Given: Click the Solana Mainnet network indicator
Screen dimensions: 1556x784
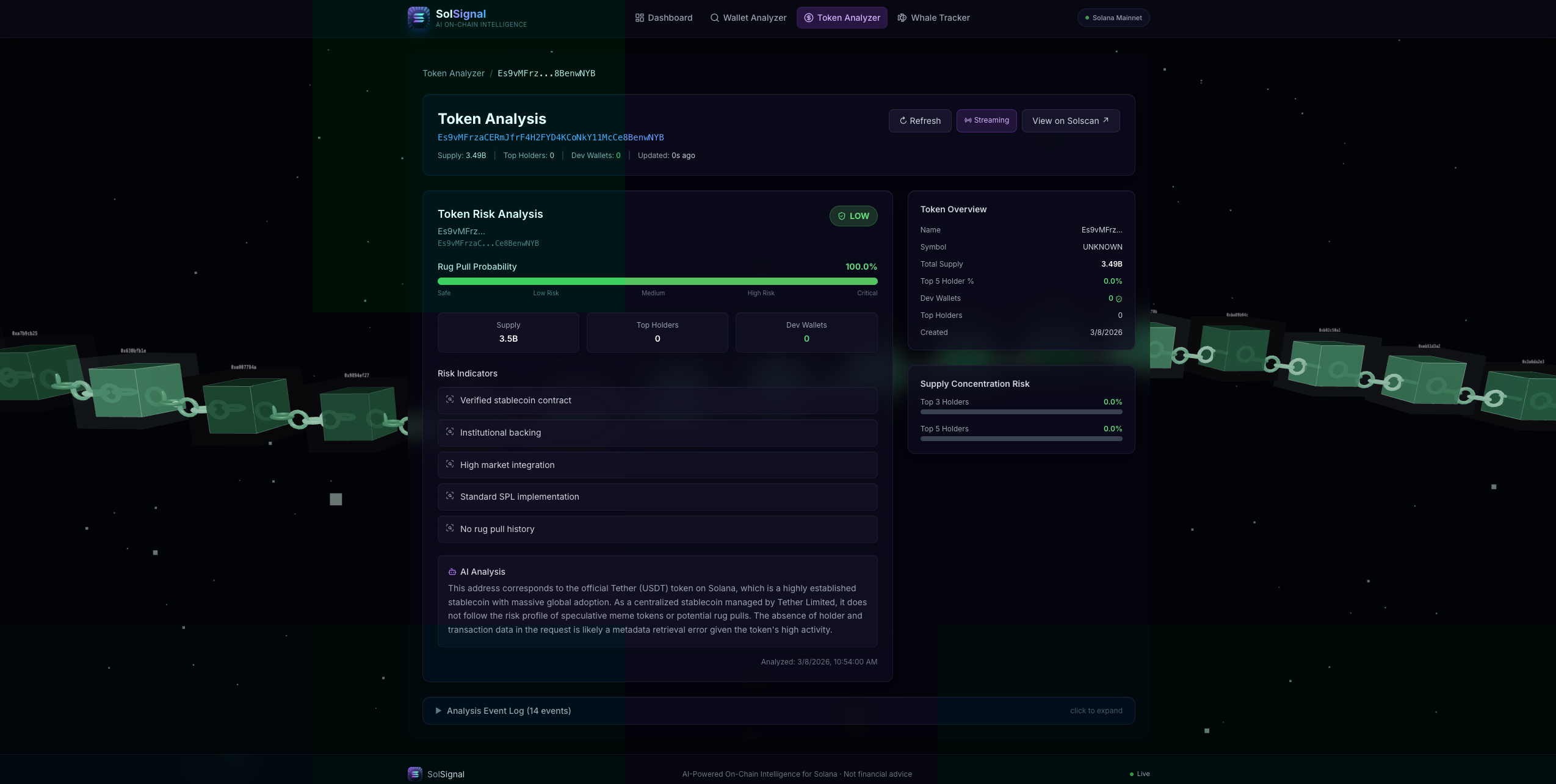Looking at the screenshot, I should point(1113,18).
